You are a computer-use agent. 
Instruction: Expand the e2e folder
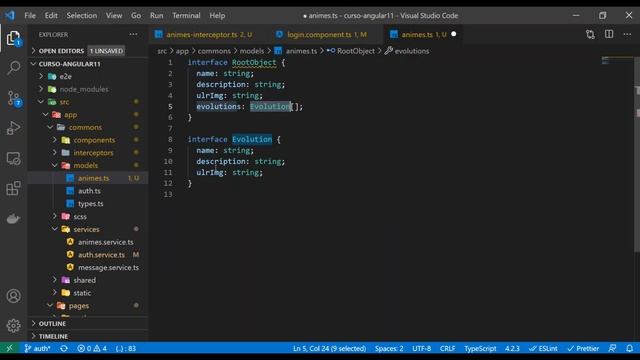pyautogui.click(x=88, y=76)
